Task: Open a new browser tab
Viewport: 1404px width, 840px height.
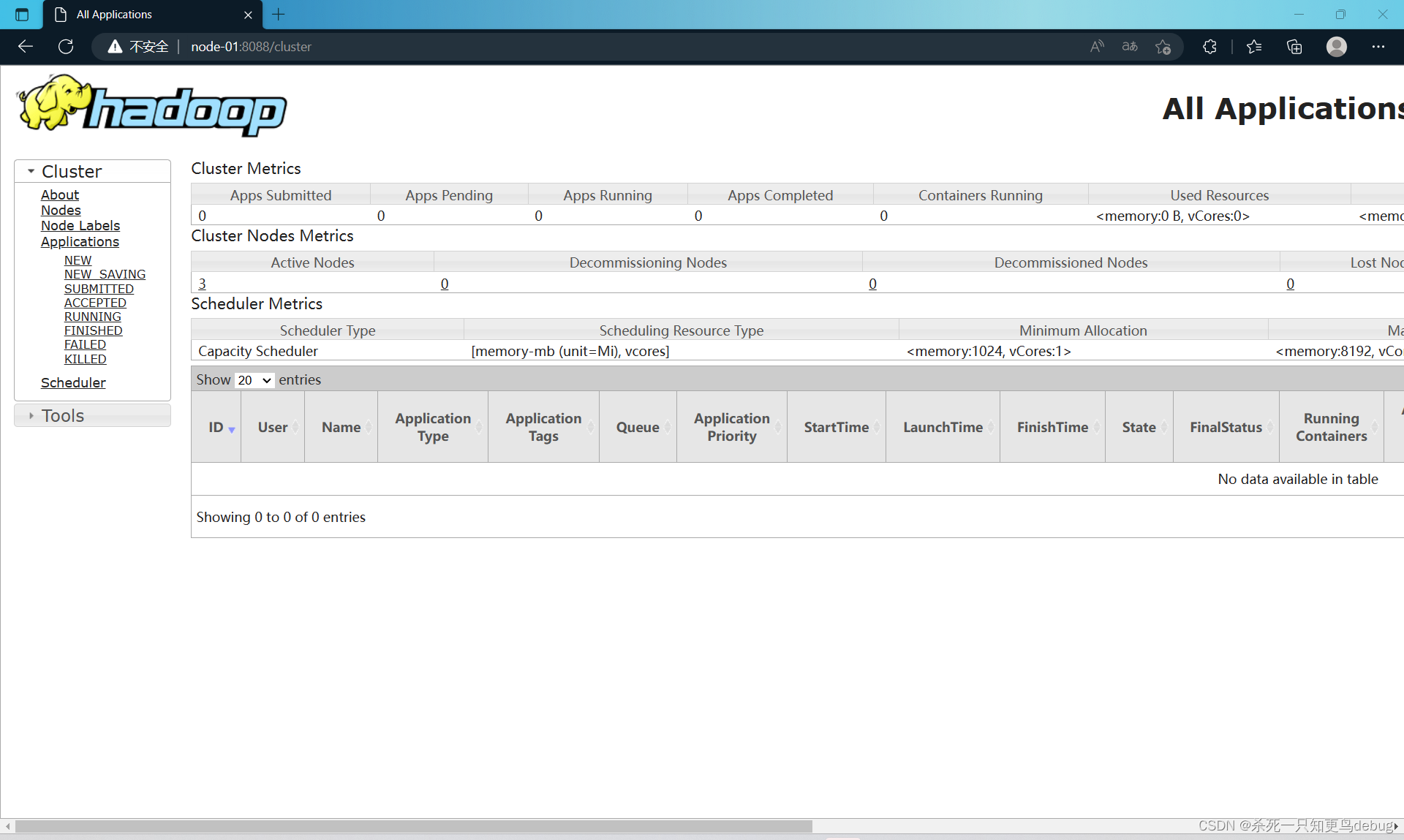Action: [279, 15]
